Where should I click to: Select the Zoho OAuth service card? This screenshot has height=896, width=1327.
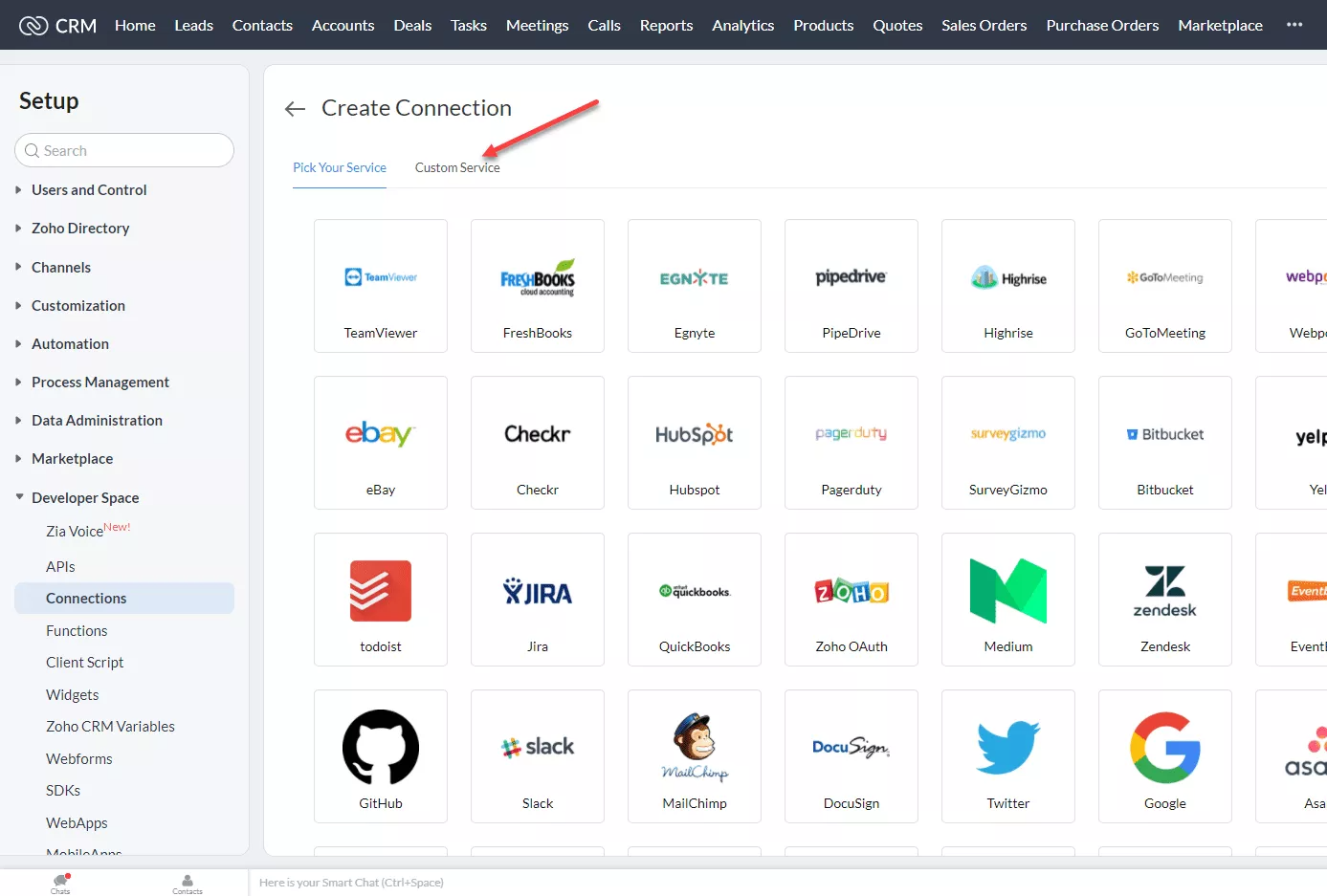(x=851, y=600)
